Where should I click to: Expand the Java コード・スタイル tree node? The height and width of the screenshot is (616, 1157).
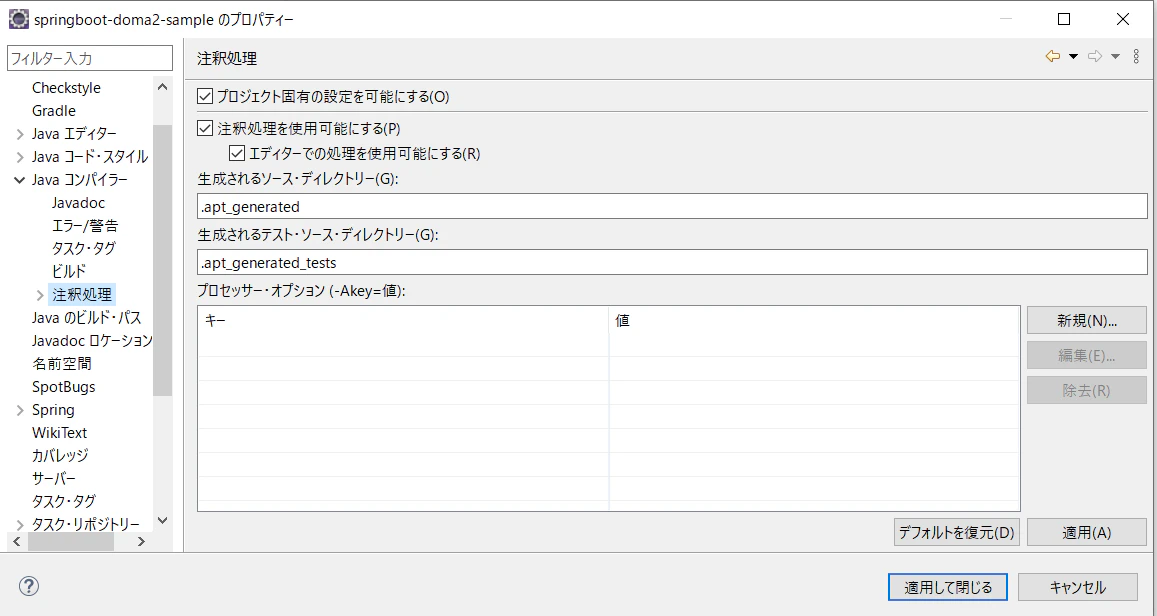tap(20, 157)
